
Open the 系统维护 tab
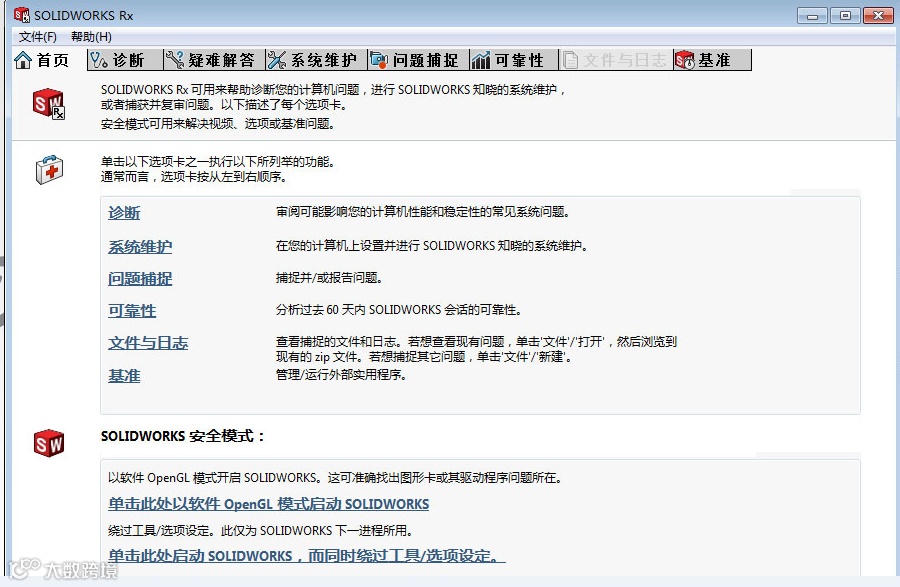(316, 60)
